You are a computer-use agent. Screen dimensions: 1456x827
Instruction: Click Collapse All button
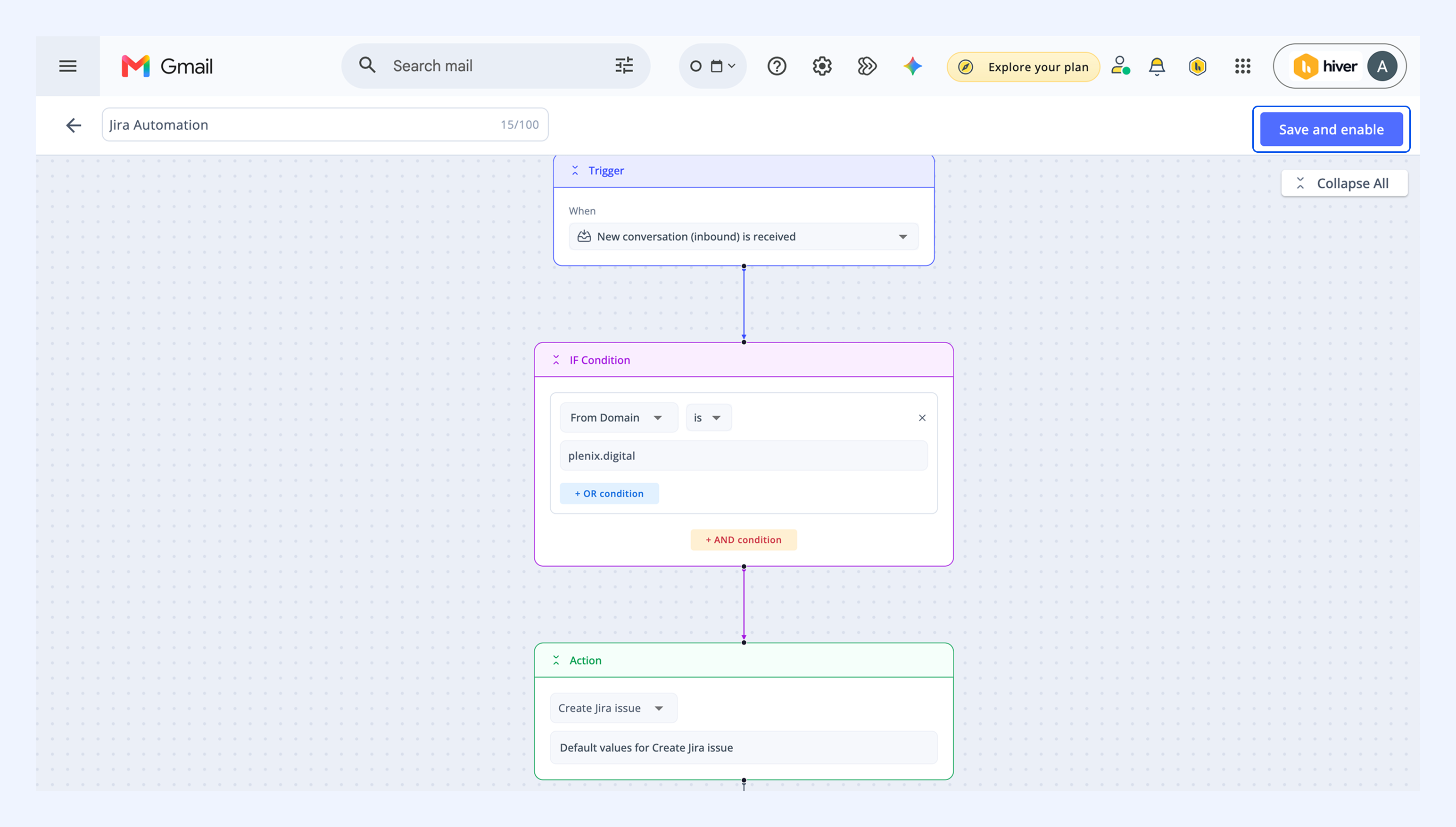(1344, 183)
